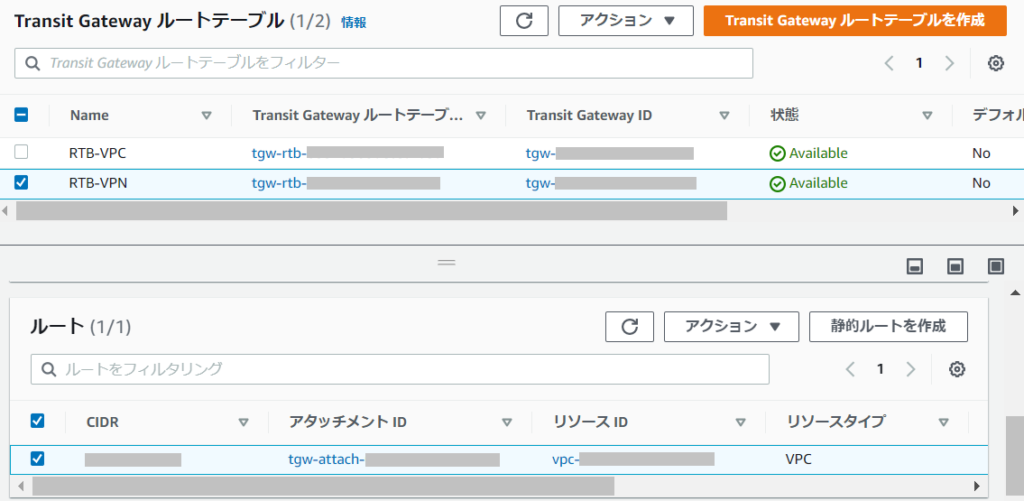This screenshot has height=501, width=1024.
Task: Open RTB-VPC tgw-rtb route table link
Action: (x=347, y=154)
